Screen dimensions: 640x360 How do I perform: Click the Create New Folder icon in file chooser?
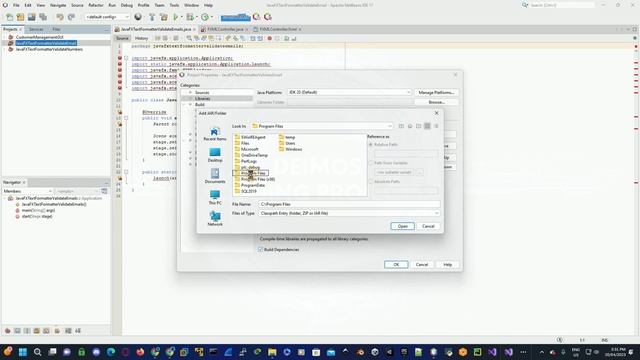point(418,126)
